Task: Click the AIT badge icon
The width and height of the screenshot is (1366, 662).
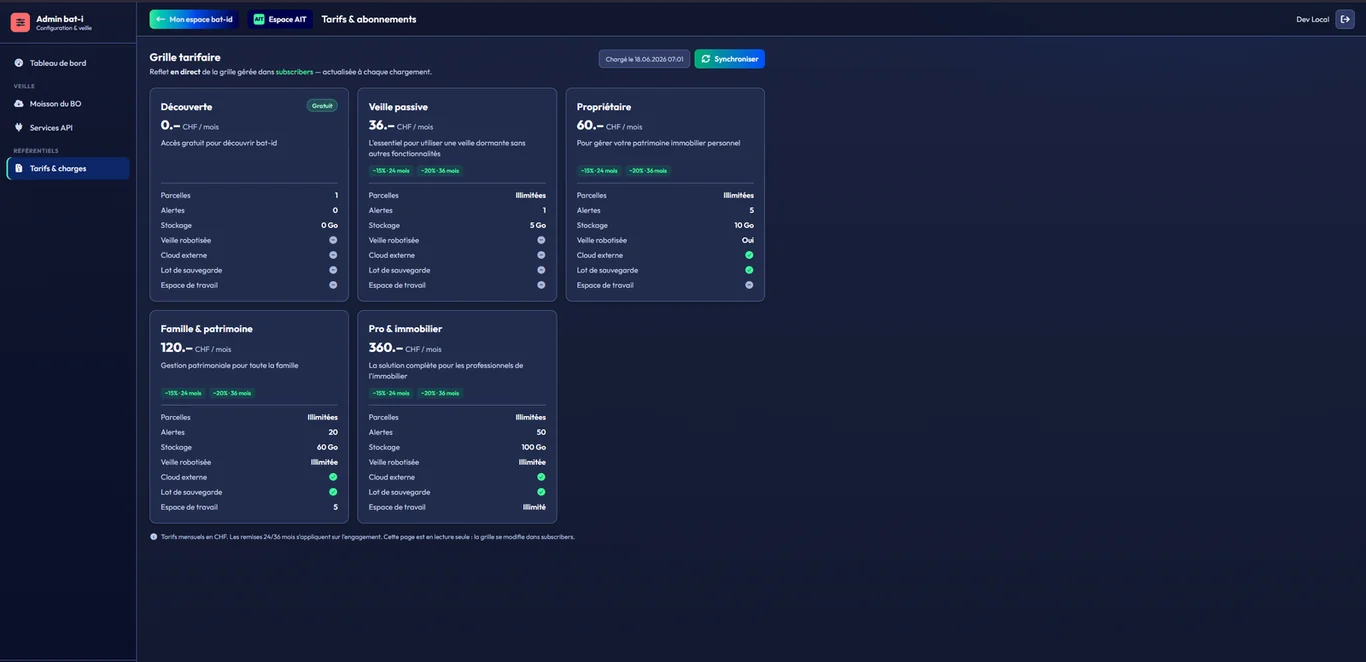Action: click(259, 19)
